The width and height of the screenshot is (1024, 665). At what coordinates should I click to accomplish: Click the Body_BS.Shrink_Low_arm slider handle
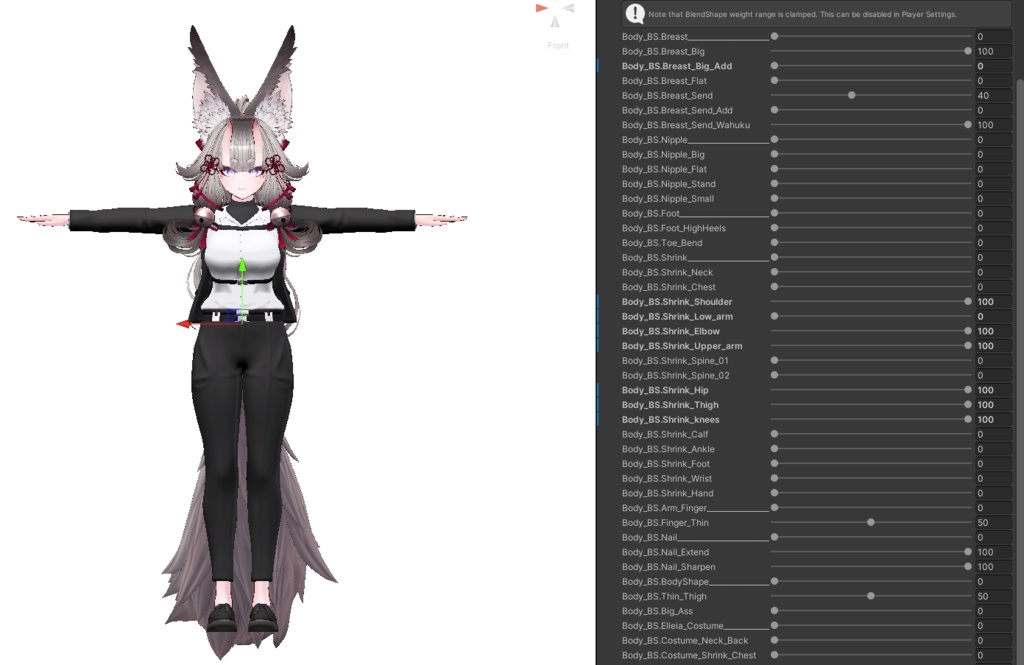point(775,316)
